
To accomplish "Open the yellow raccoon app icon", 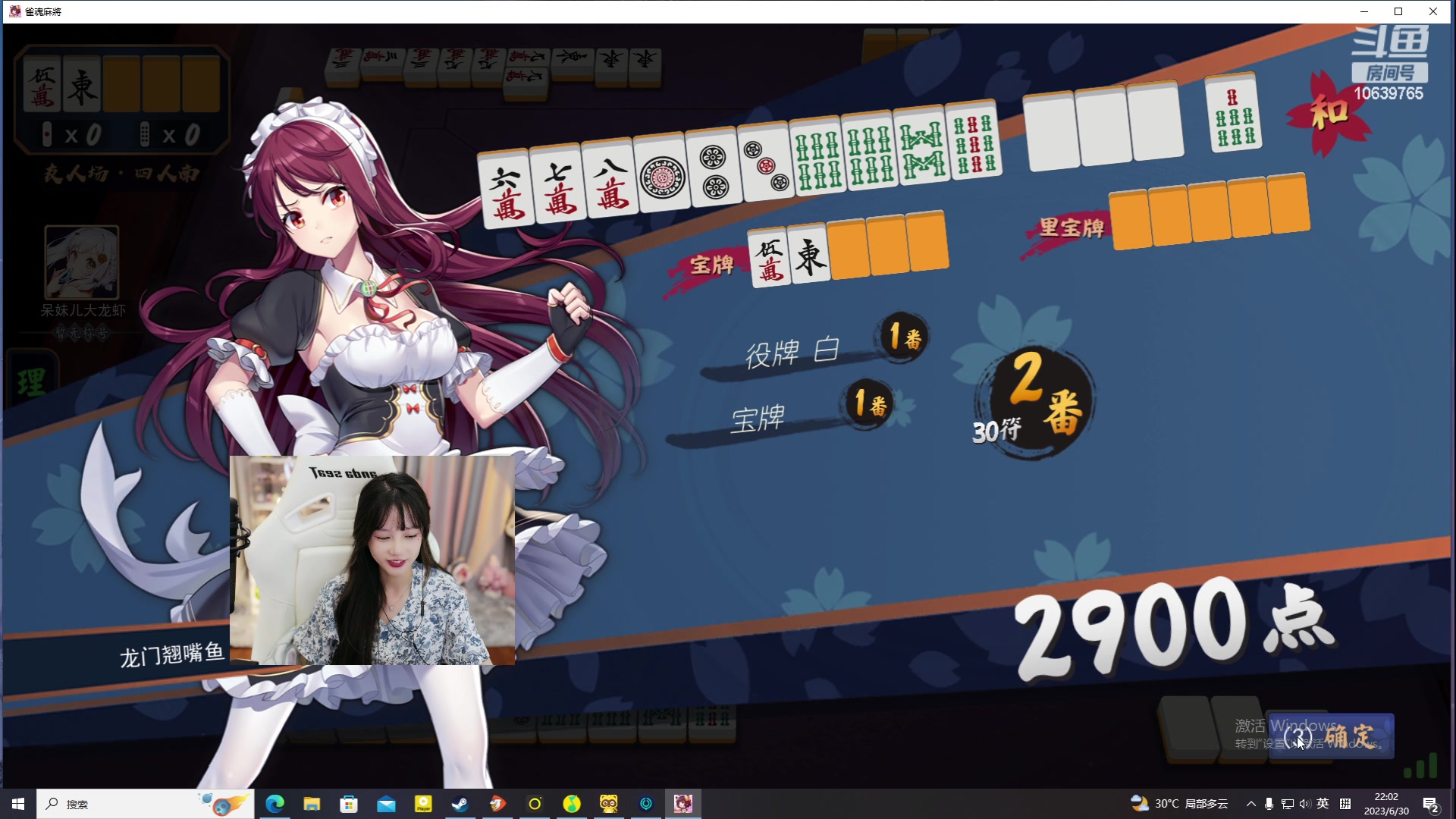I will click(x=609, y=804).
